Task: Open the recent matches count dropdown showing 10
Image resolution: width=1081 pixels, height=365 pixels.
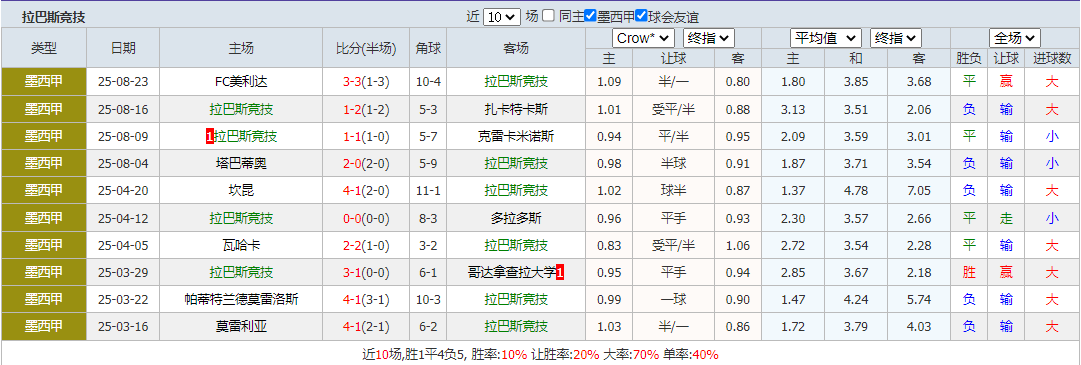Action: point(501,17)
